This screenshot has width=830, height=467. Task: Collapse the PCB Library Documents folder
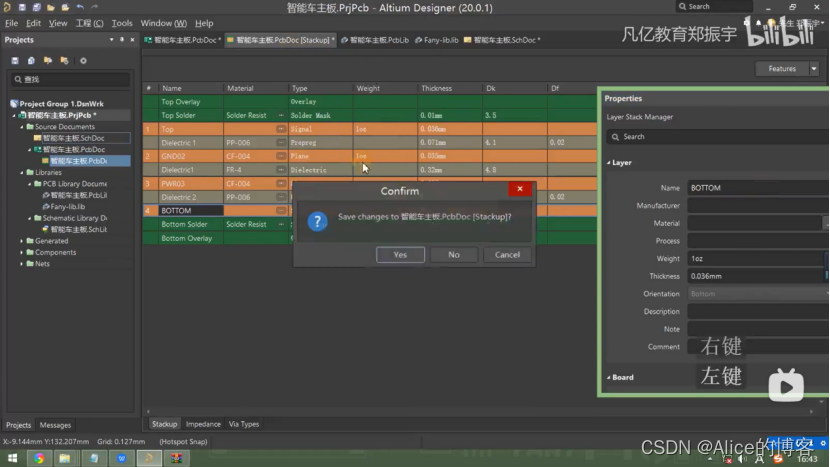[30, 184]
